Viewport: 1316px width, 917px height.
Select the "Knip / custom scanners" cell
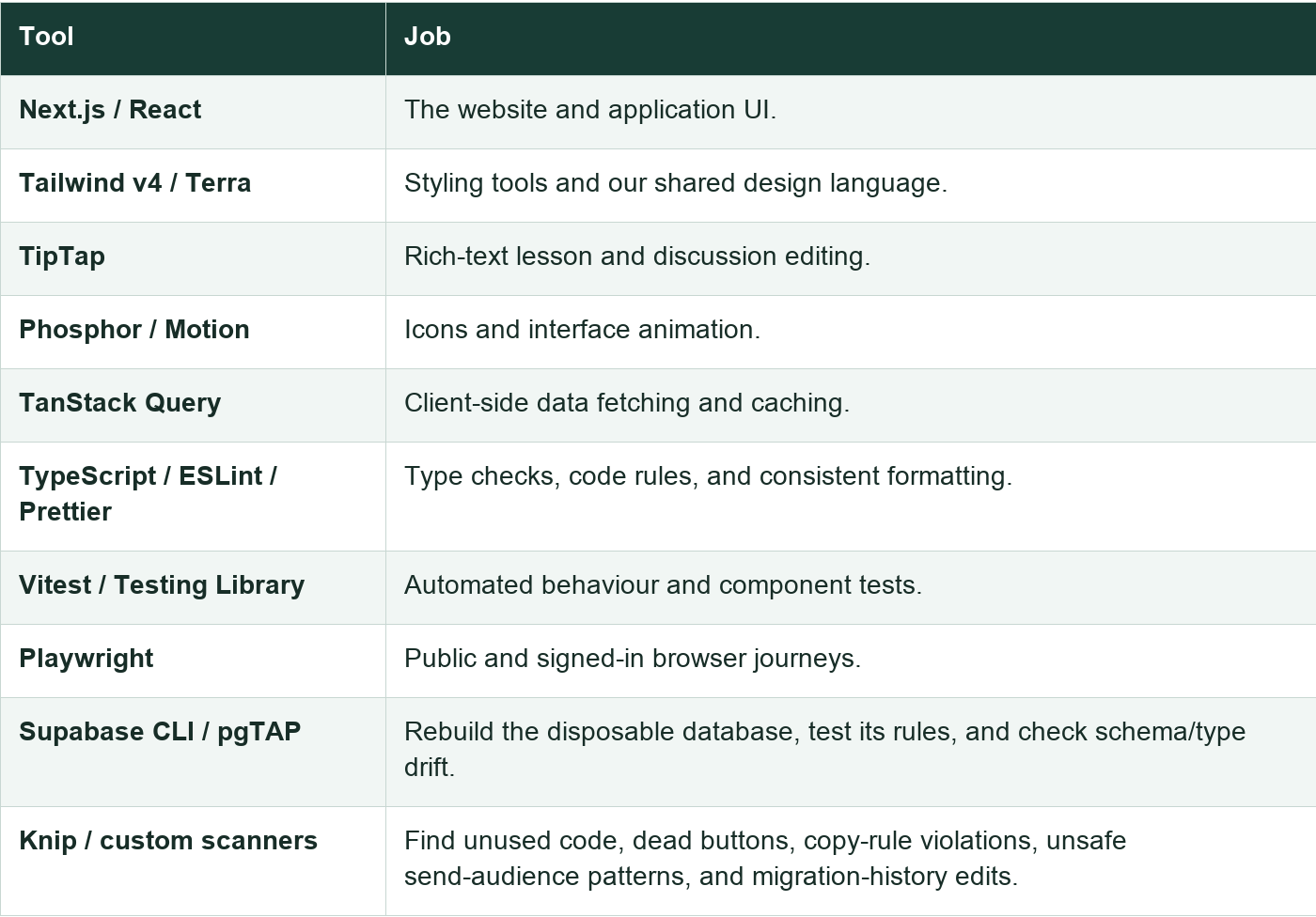coord(193,861)
